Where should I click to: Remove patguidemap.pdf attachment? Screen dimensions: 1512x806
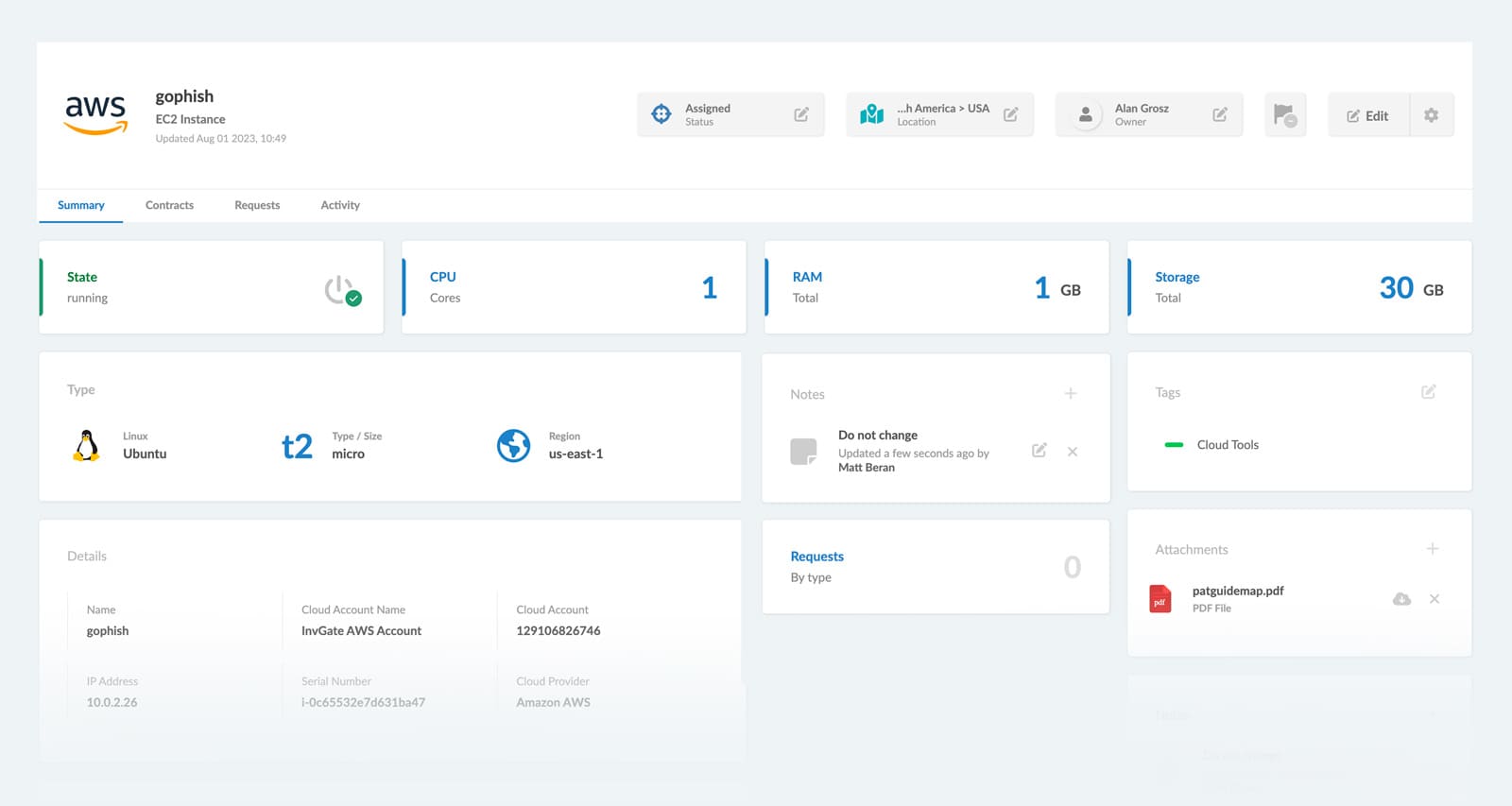(x=1435, y=599)
